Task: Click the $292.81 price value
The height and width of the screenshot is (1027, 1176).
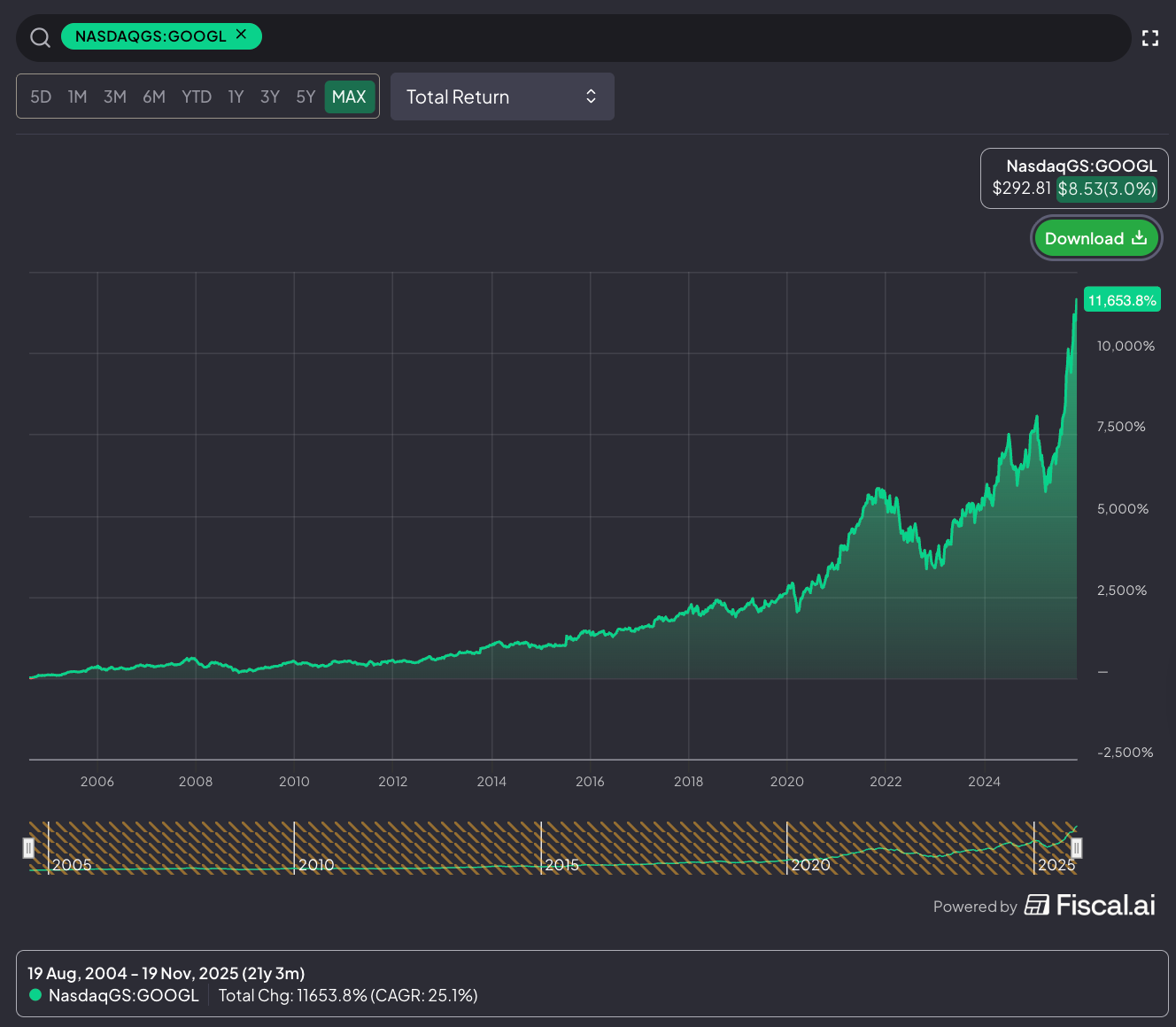Action: pyautogui.click(x=1021, y=188)
